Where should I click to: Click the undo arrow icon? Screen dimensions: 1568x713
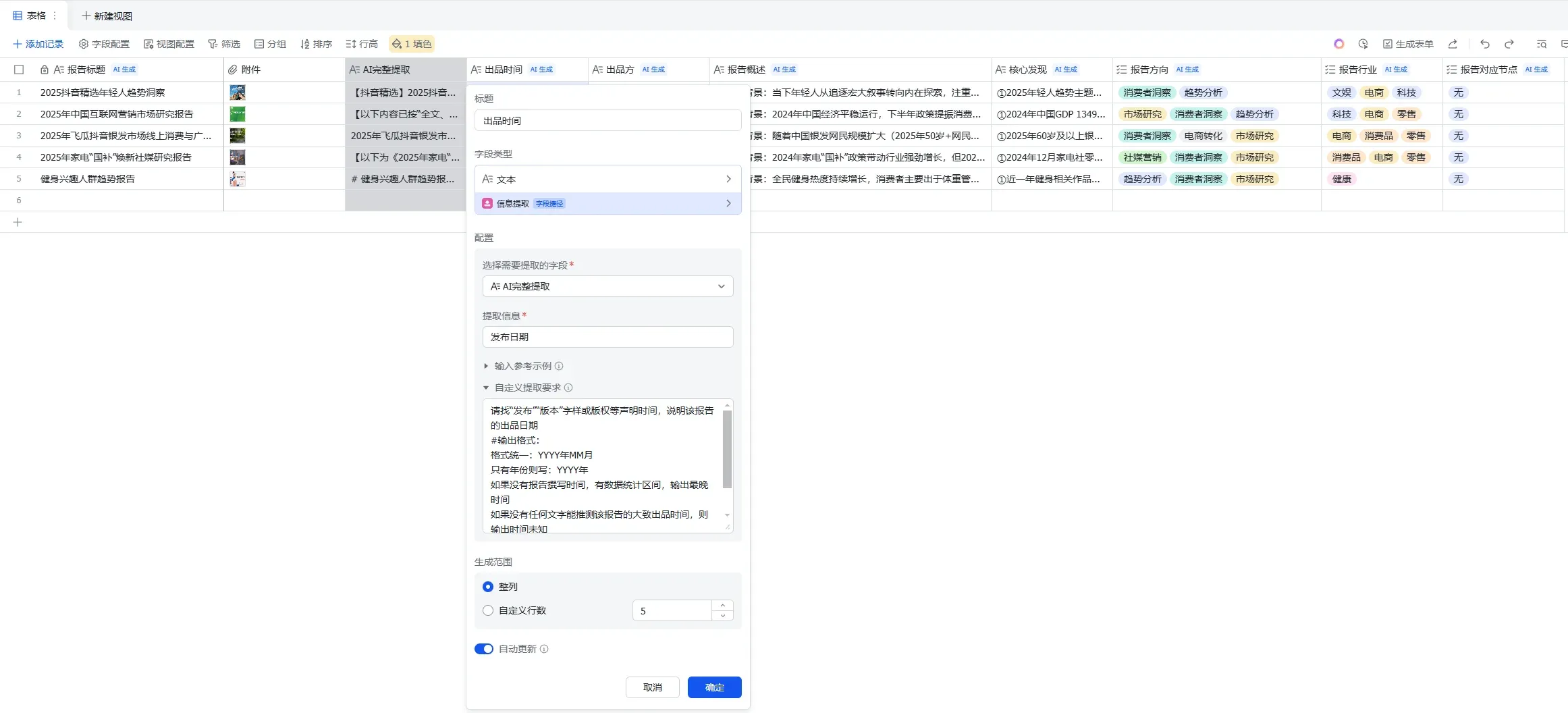(x=1484, y=43)
